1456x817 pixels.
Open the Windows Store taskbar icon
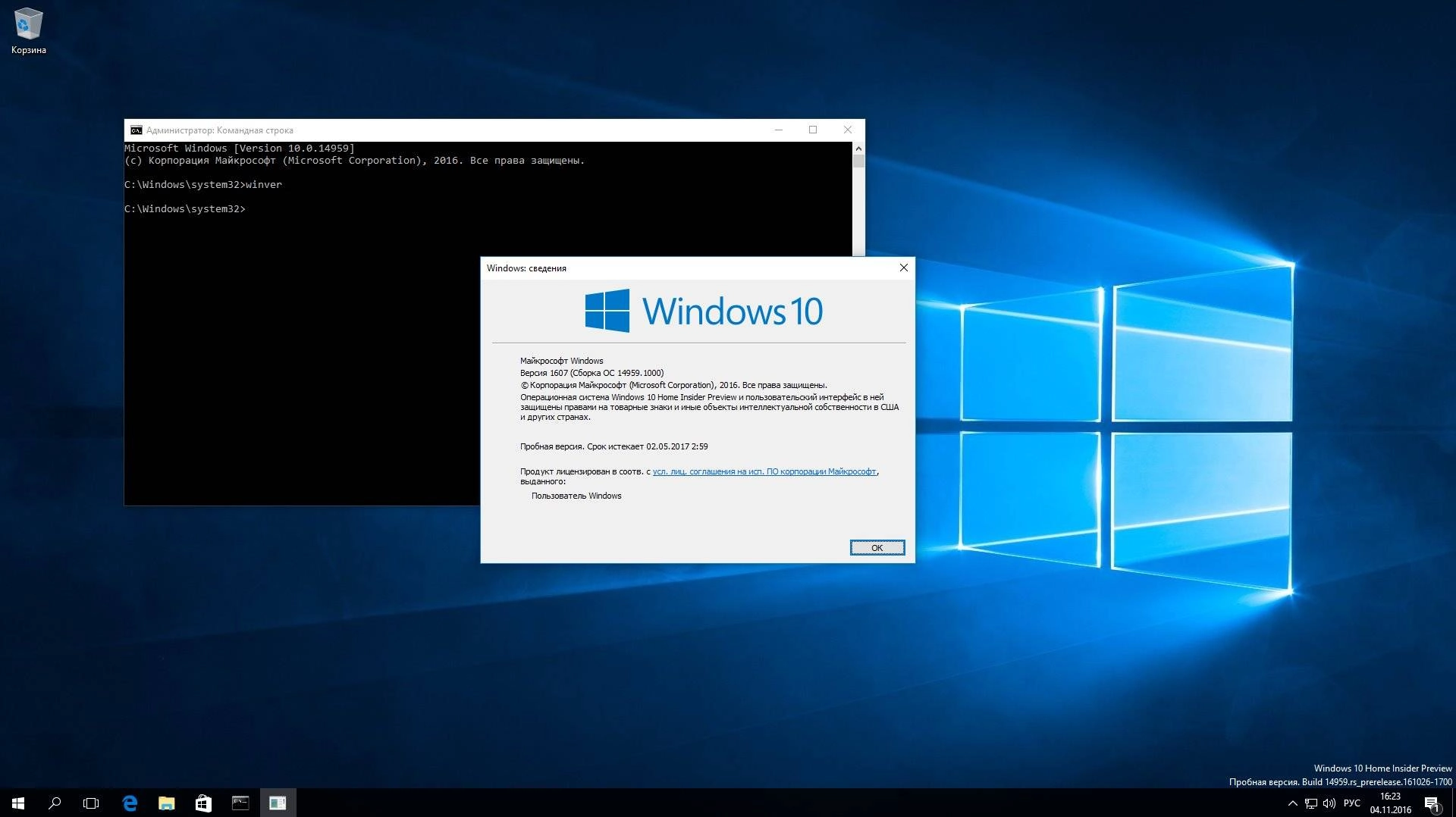[x=203, y=803]
